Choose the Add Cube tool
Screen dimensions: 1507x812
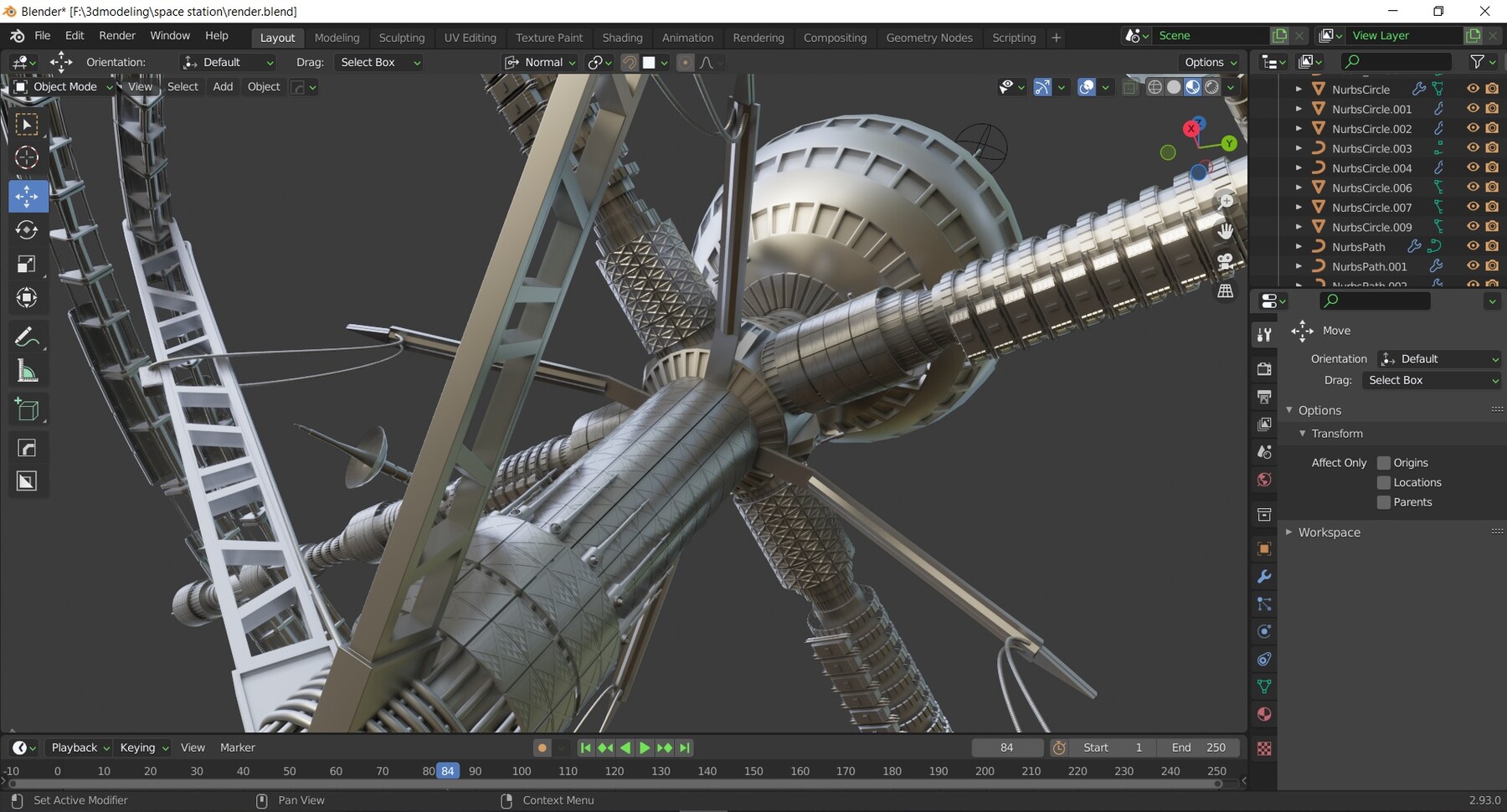27,409
